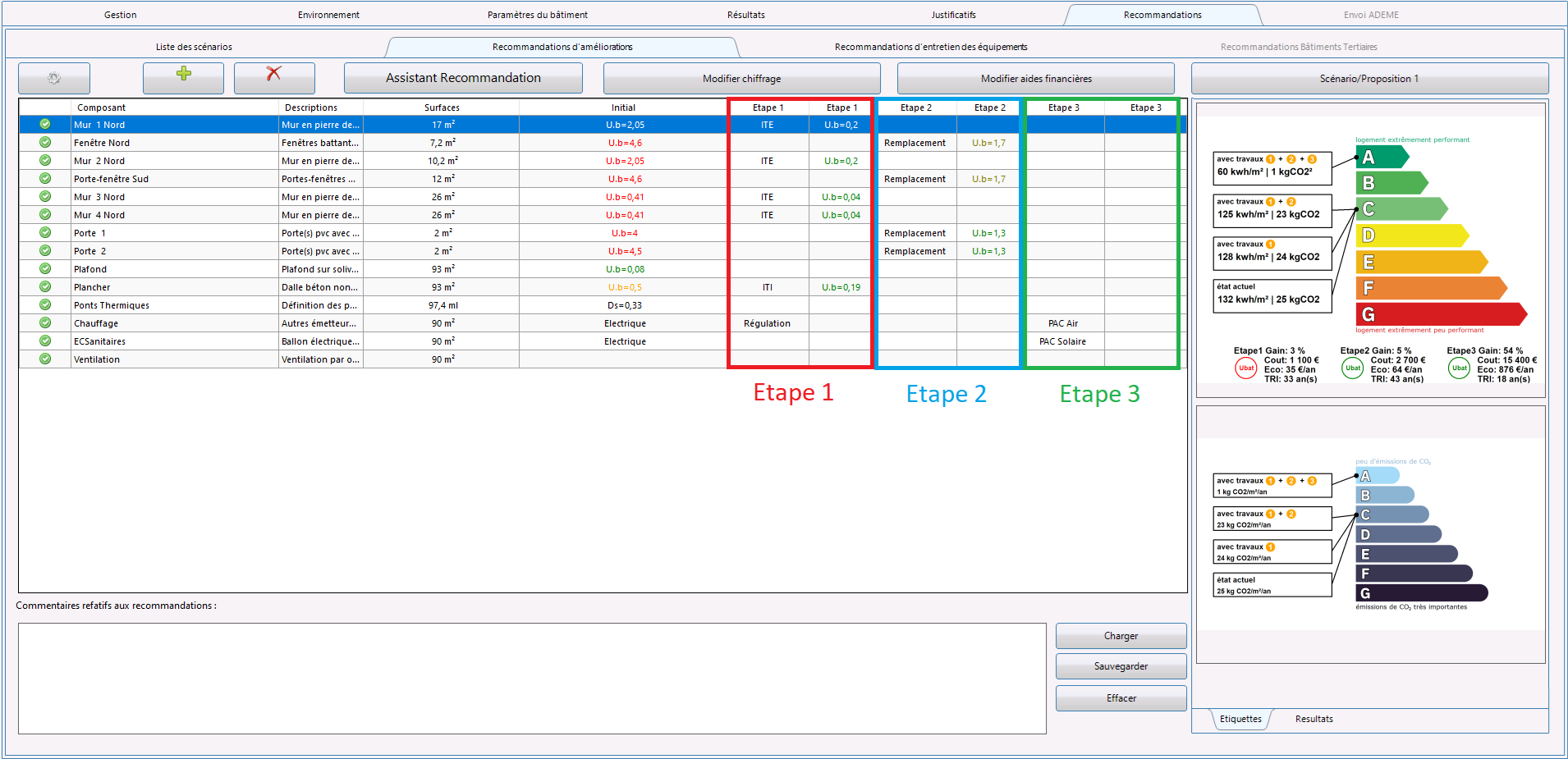
Task: Click the Effacer button
Action: [1121, 698]
